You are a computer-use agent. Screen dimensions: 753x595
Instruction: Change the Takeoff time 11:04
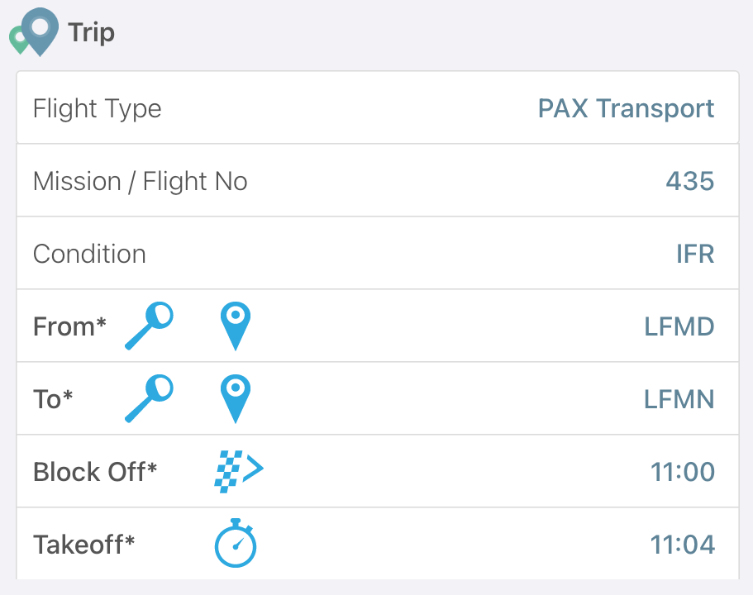tap(682, 545)
